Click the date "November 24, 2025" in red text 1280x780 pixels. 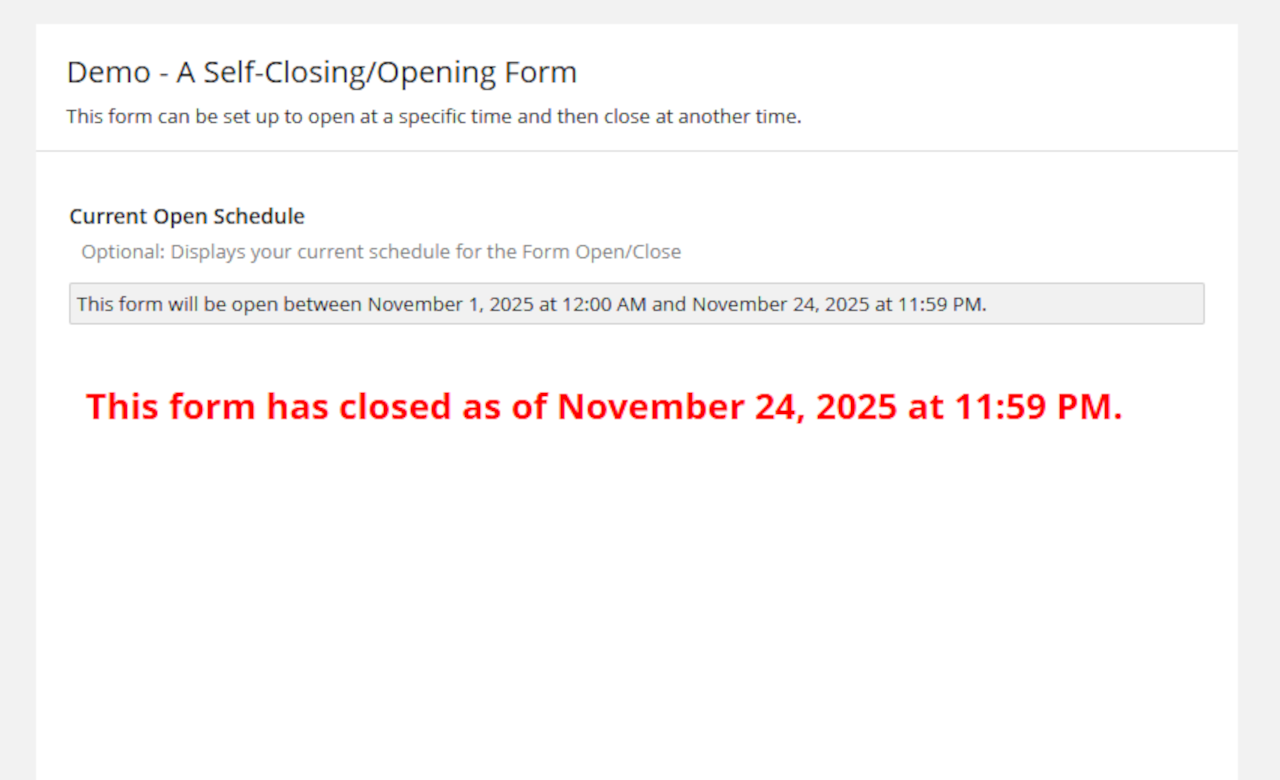pyautogui.click(x=727, y=406)
